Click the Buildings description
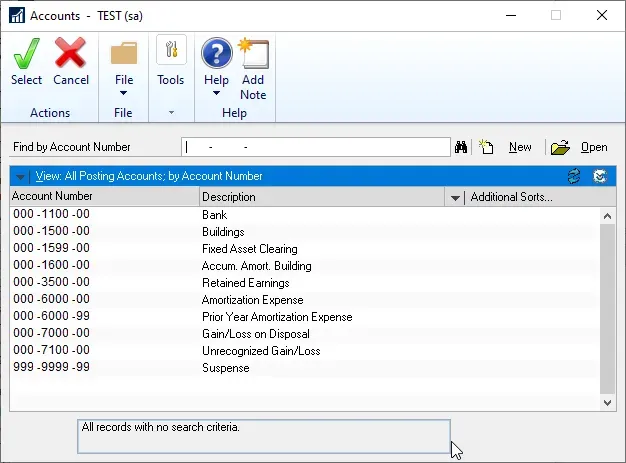 [223, 232]
